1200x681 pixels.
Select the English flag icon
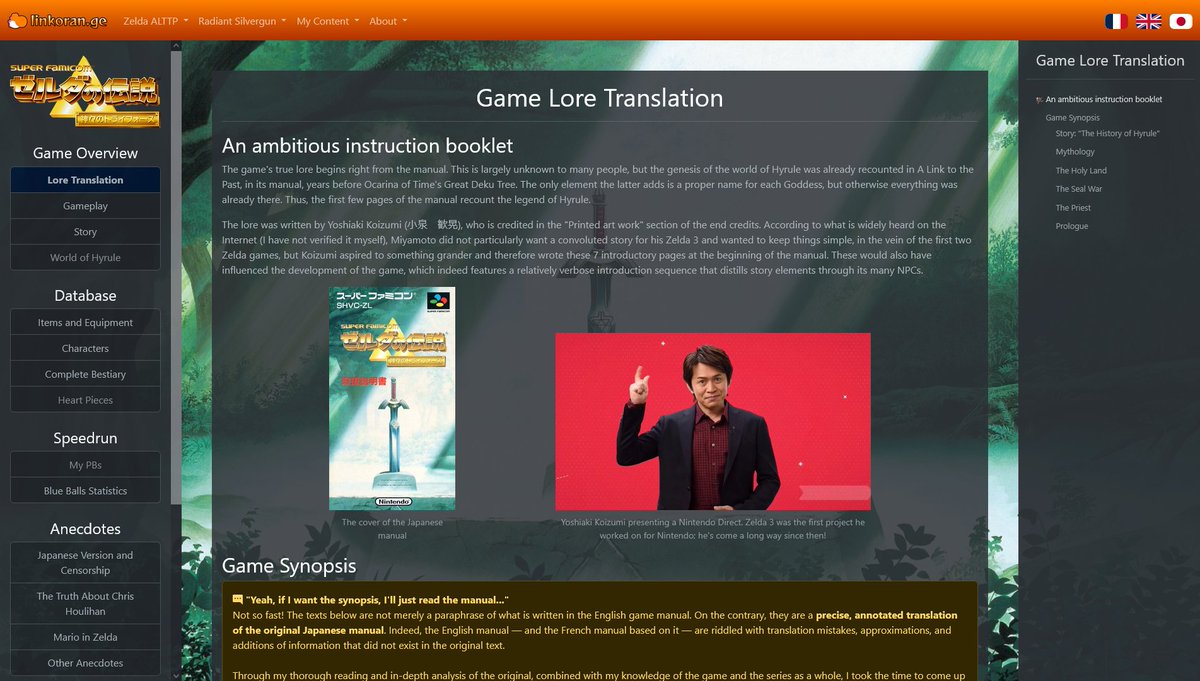(1148, 20)
